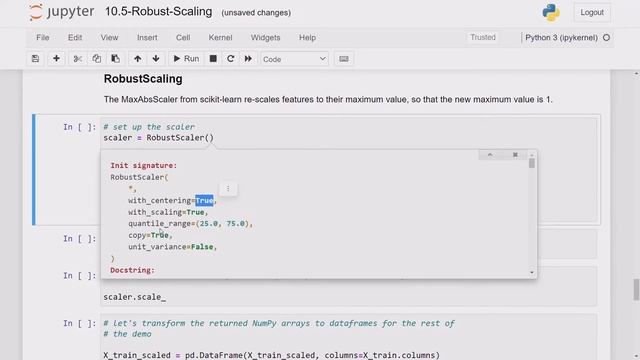Click the Init signature label

(x=144, y=165)
